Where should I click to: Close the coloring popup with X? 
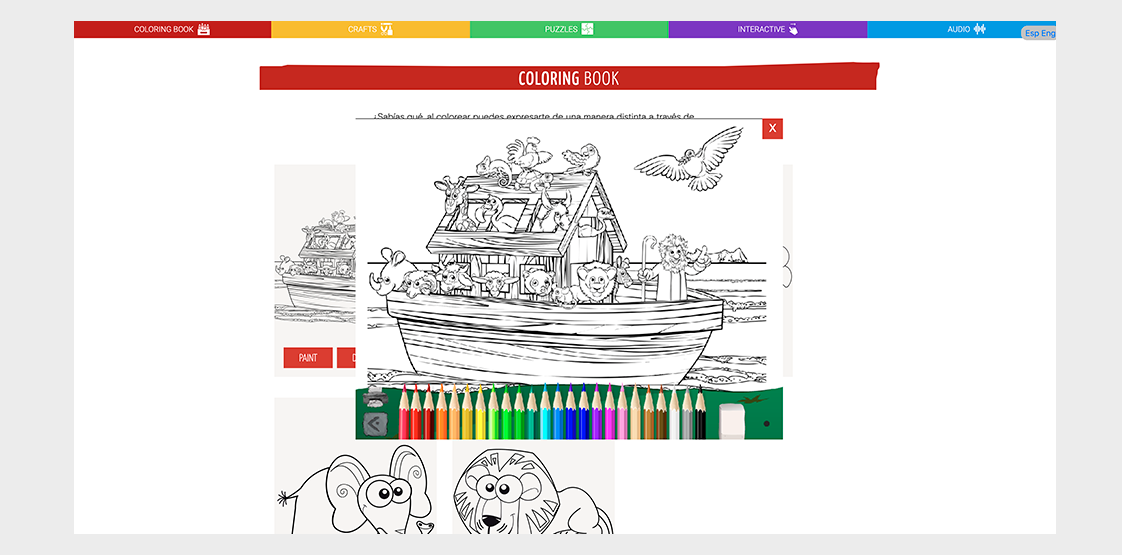(772, 129)
